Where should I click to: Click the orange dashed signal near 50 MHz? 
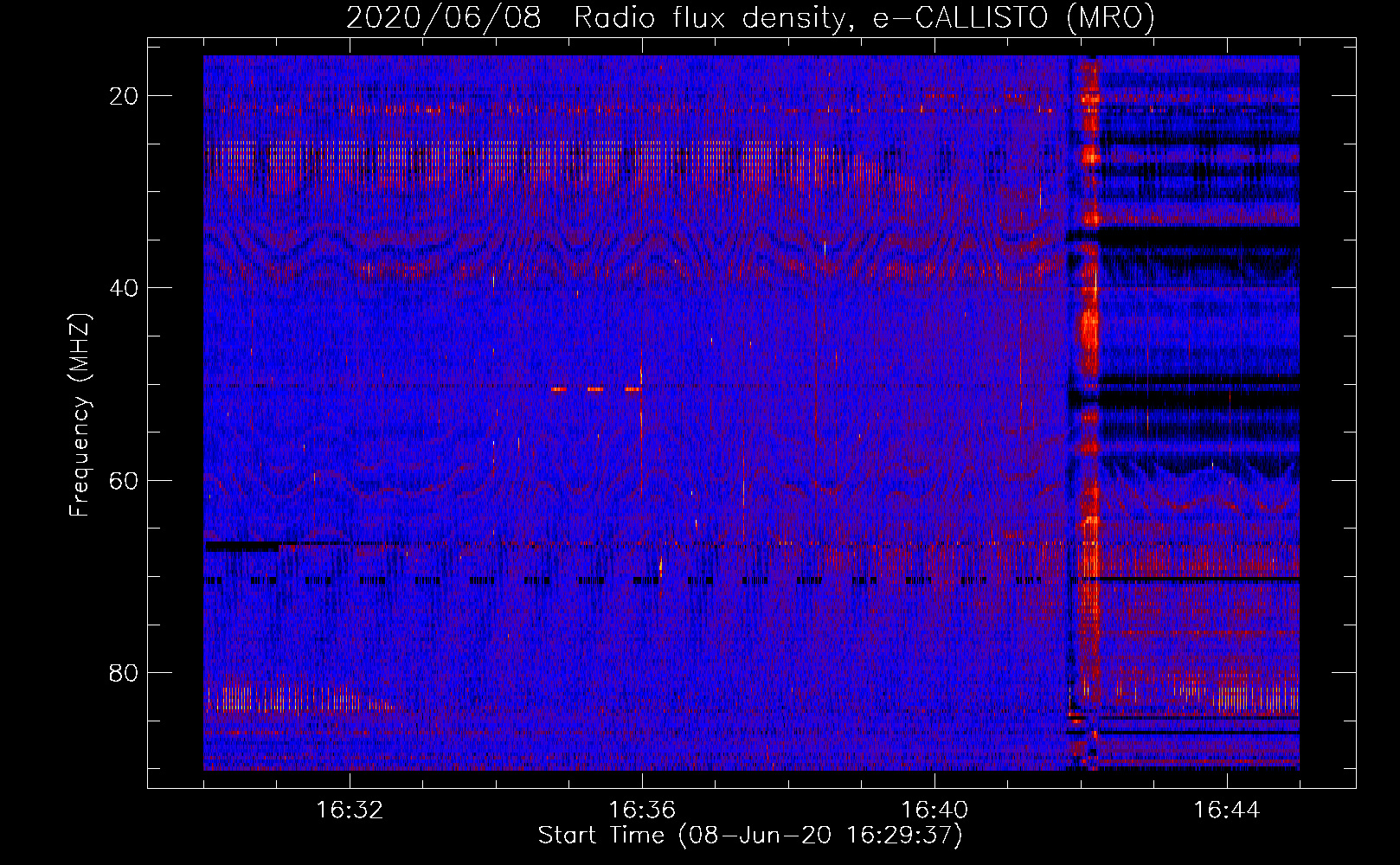[597, 389]
